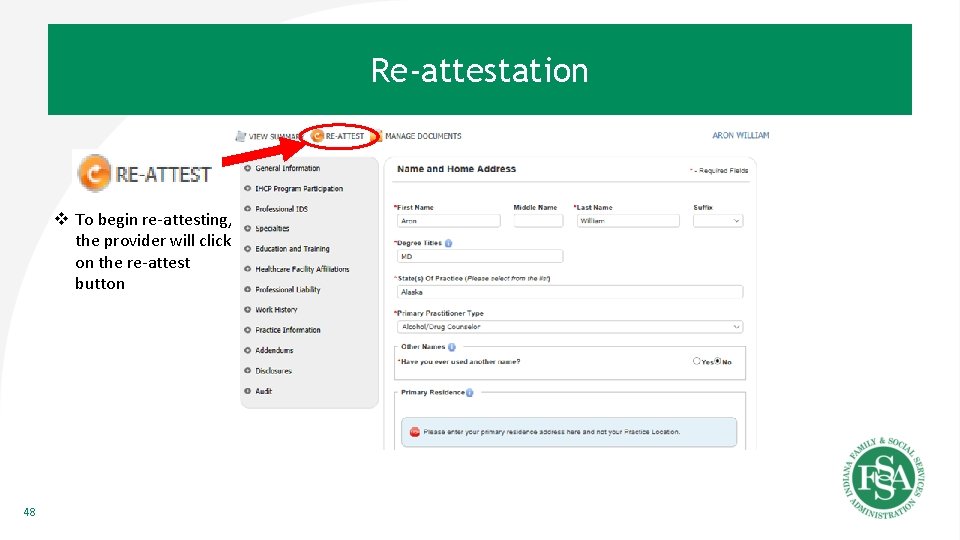
Task: Go to Professional Liability section
Action: [x=288, y=289]
